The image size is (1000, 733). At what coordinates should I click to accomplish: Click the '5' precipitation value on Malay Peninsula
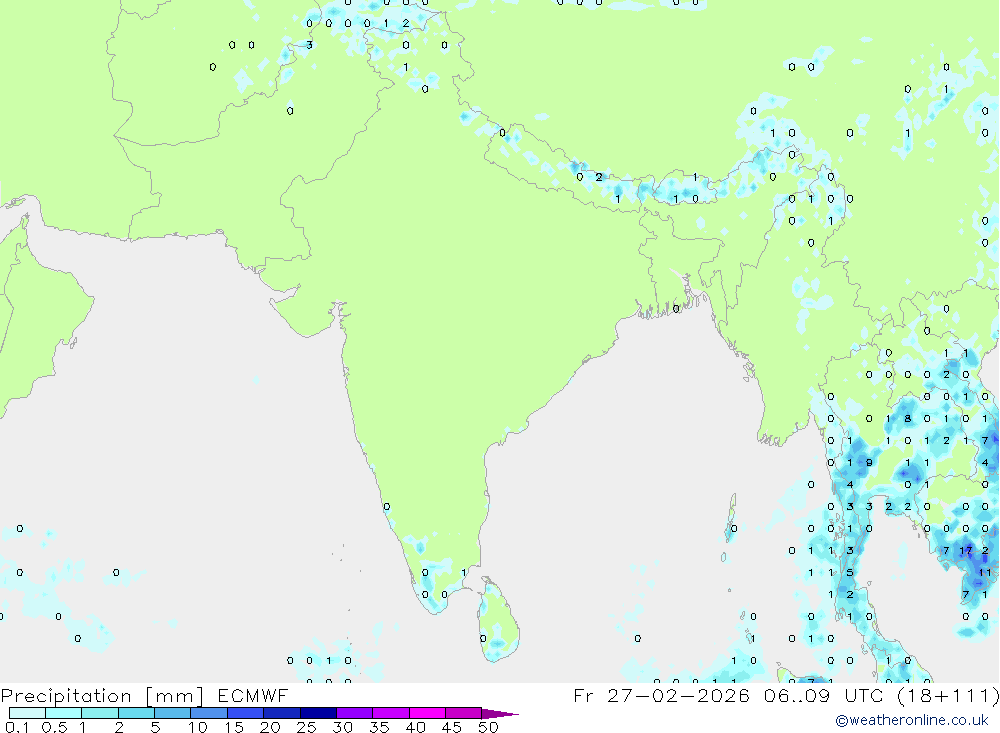tap(849, 572)
